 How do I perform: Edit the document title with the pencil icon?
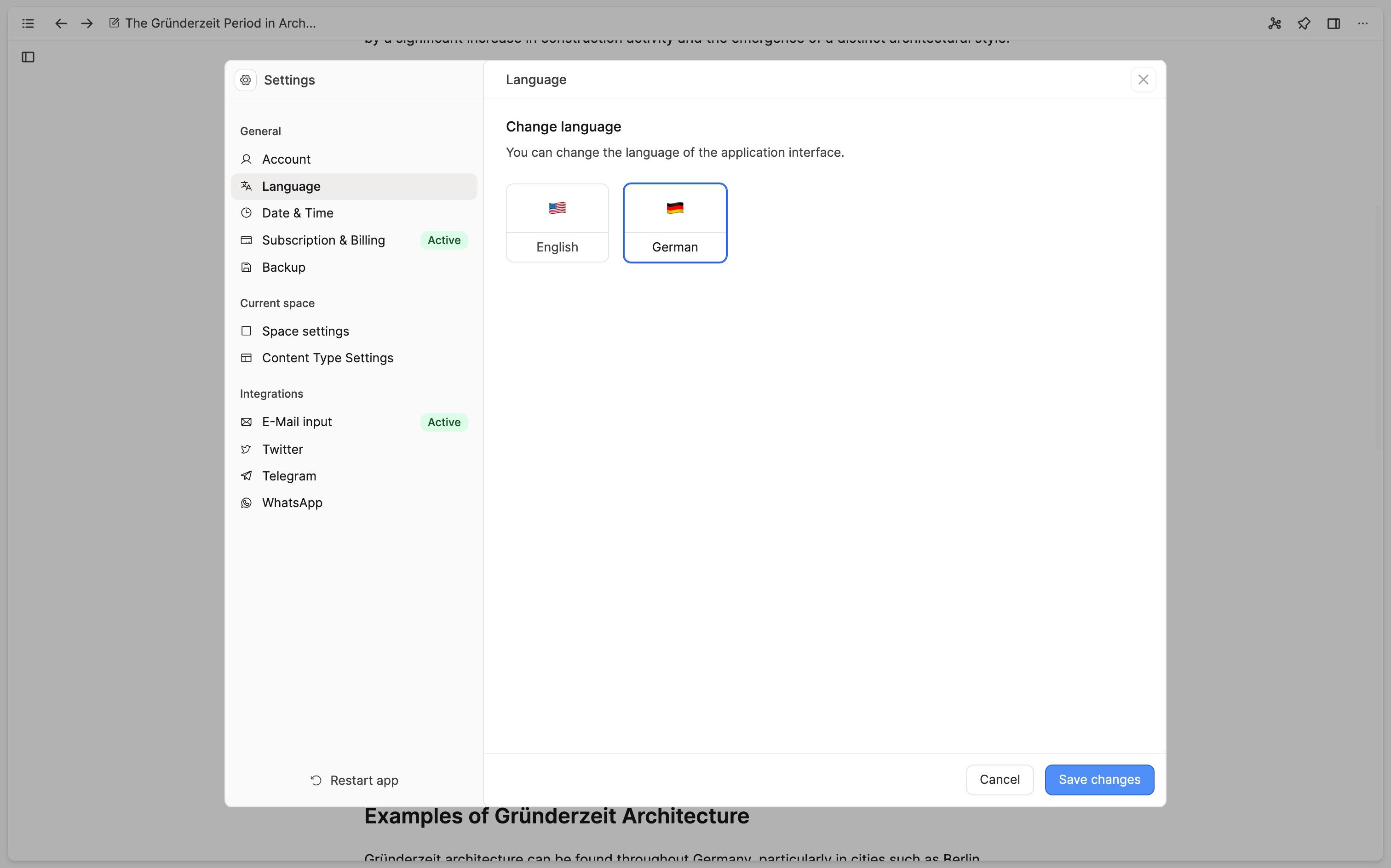(x=114, y=23)
